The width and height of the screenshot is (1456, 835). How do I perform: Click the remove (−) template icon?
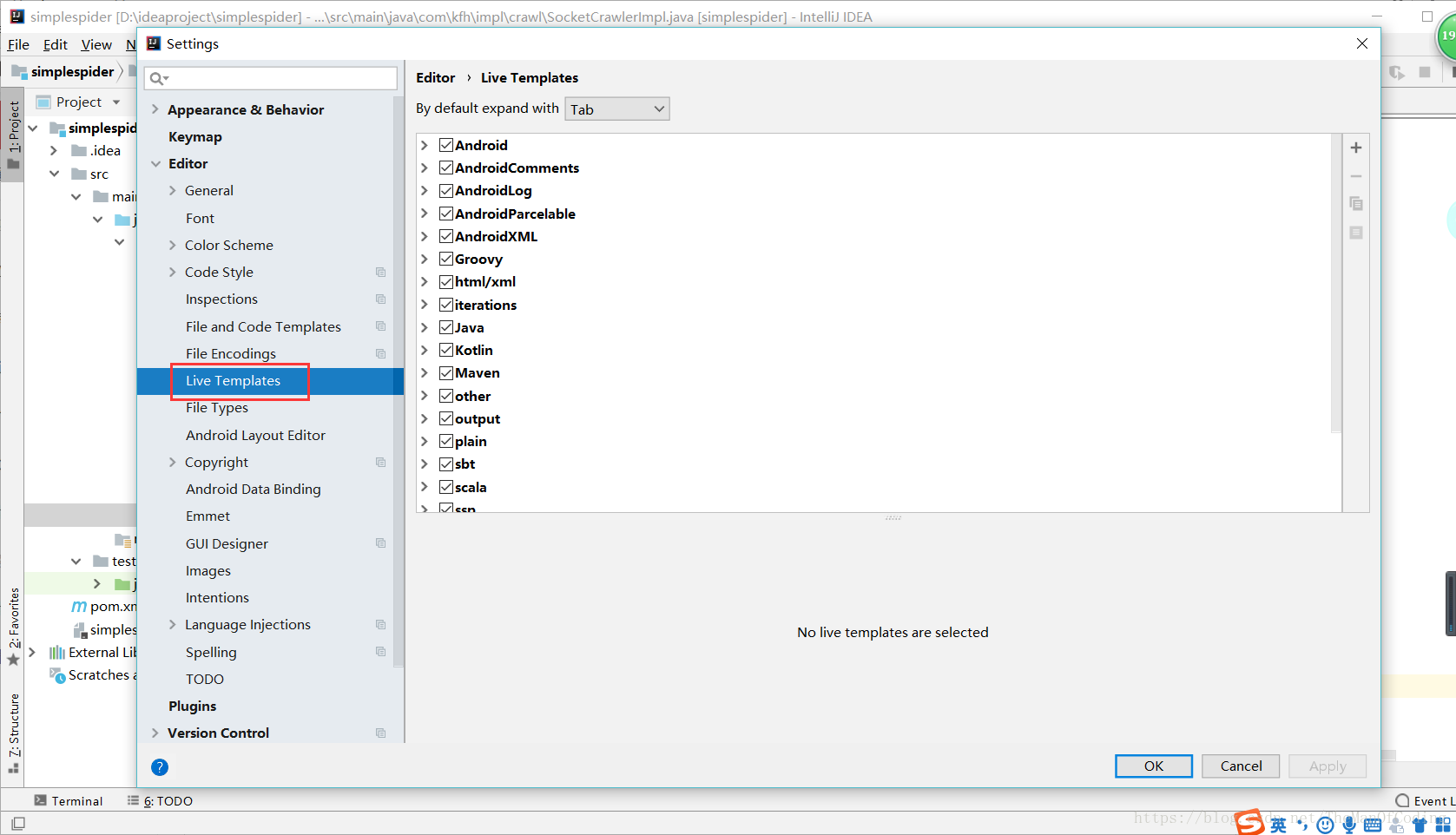click(1356, 176)
